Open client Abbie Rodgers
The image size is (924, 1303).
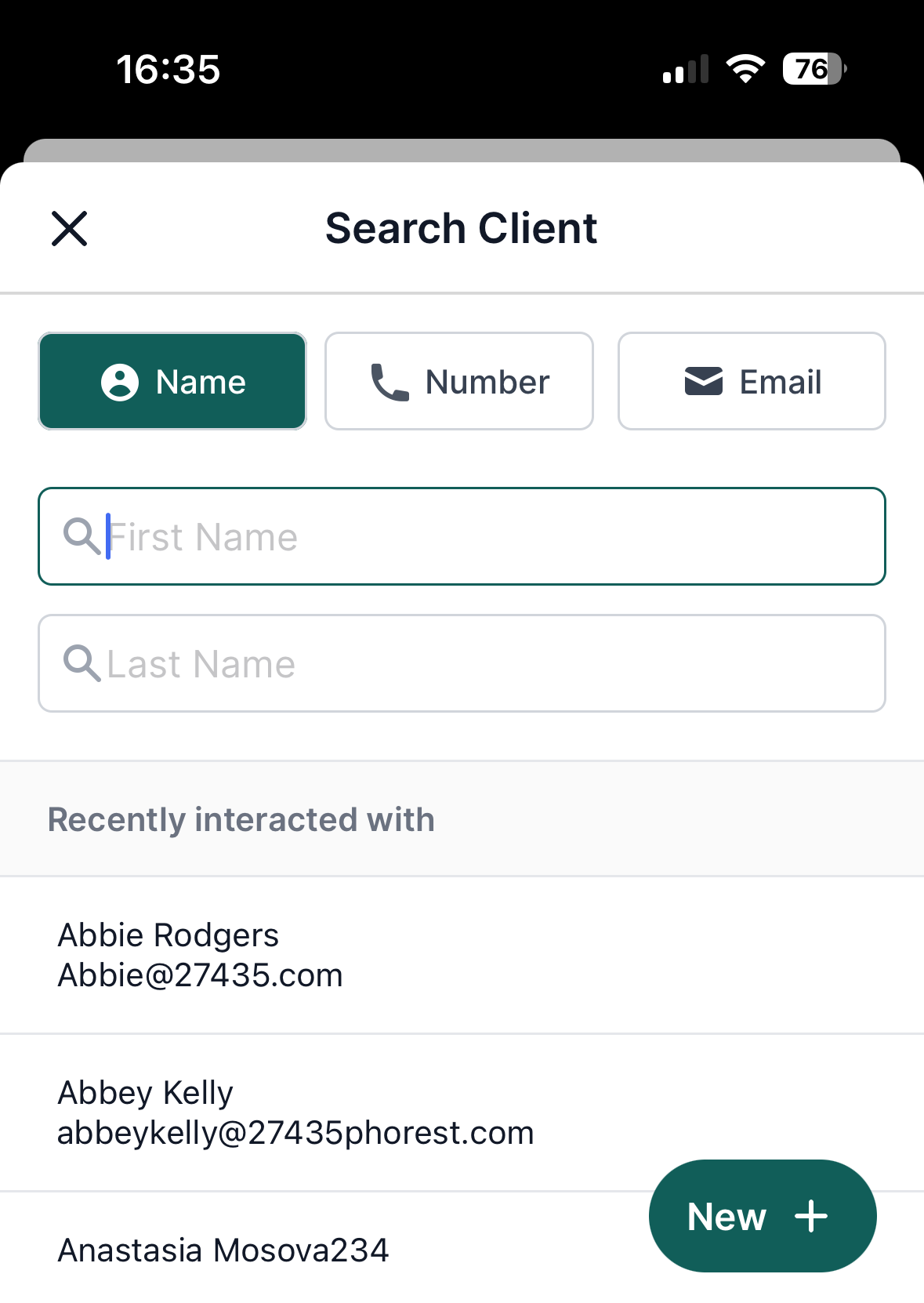pyautogui.click(x=462, y=955)
